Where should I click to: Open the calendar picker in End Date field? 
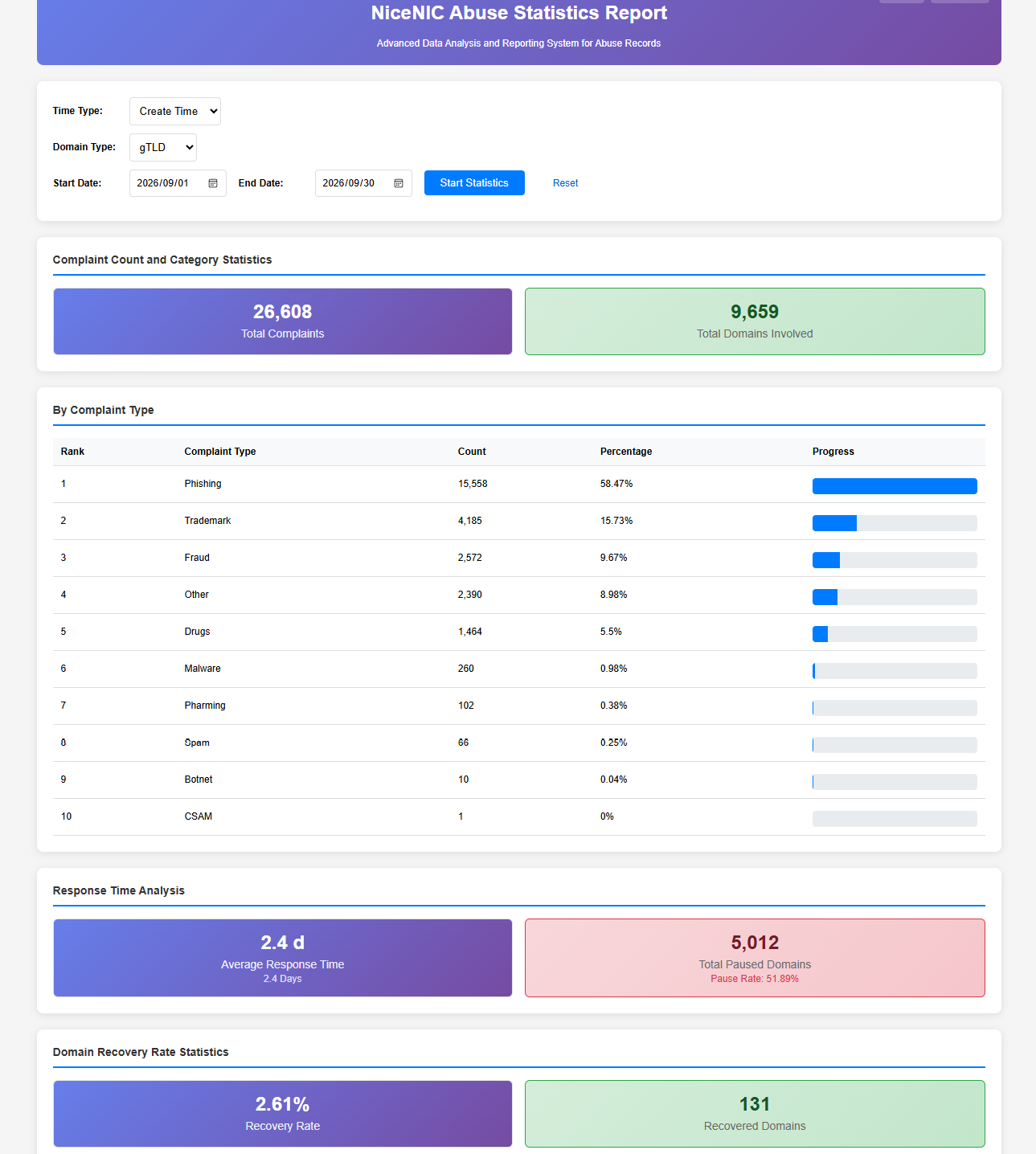click(x=399, y=183)
